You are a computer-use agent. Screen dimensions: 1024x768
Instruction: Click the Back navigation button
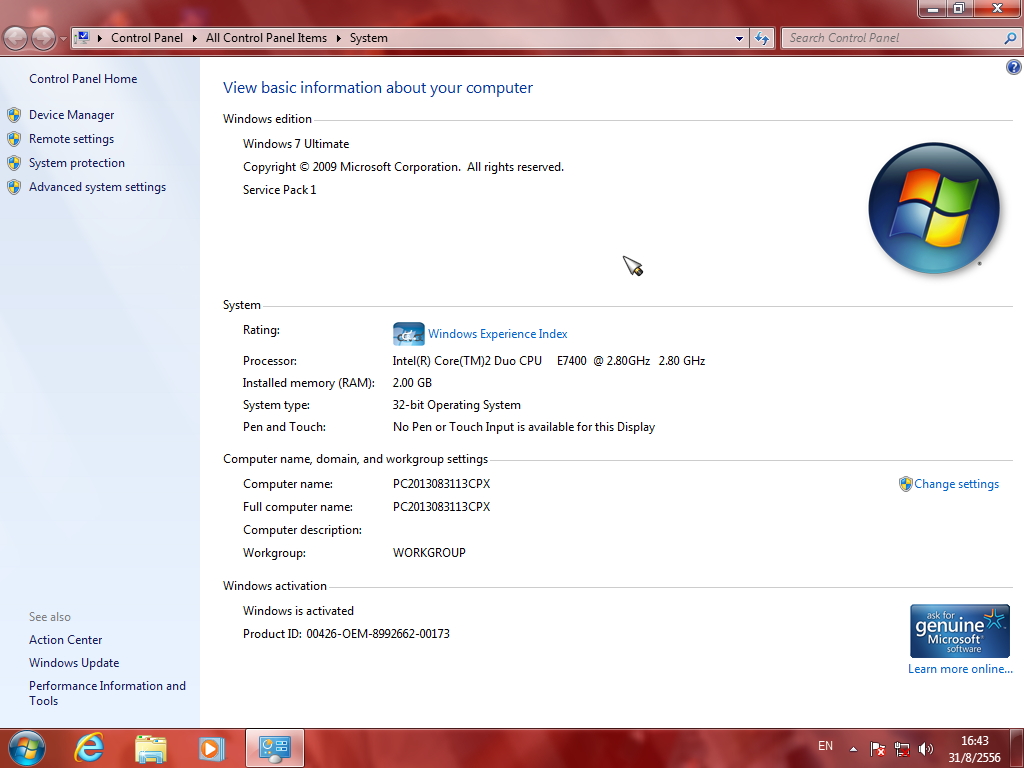16,38
